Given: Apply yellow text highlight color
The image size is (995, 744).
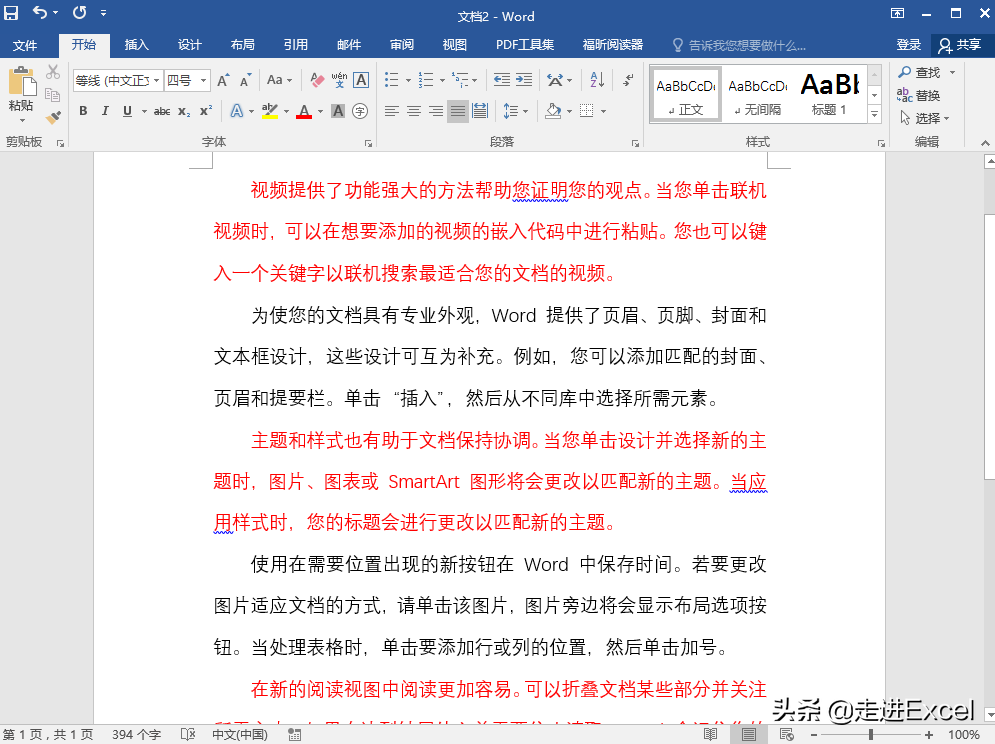Looking at the screenshot, I should [x=270, y=112].
